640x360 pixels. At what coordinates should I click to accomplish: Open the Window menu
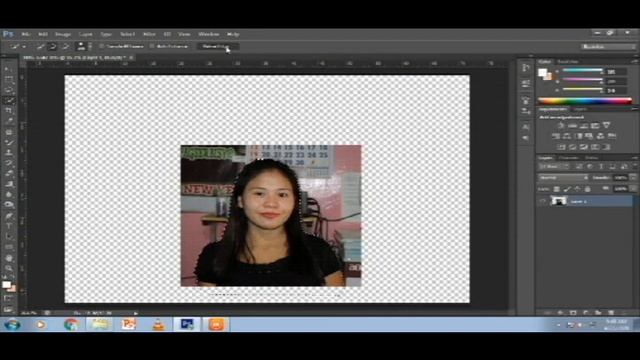pyautogui.click(x=209, y=34)
